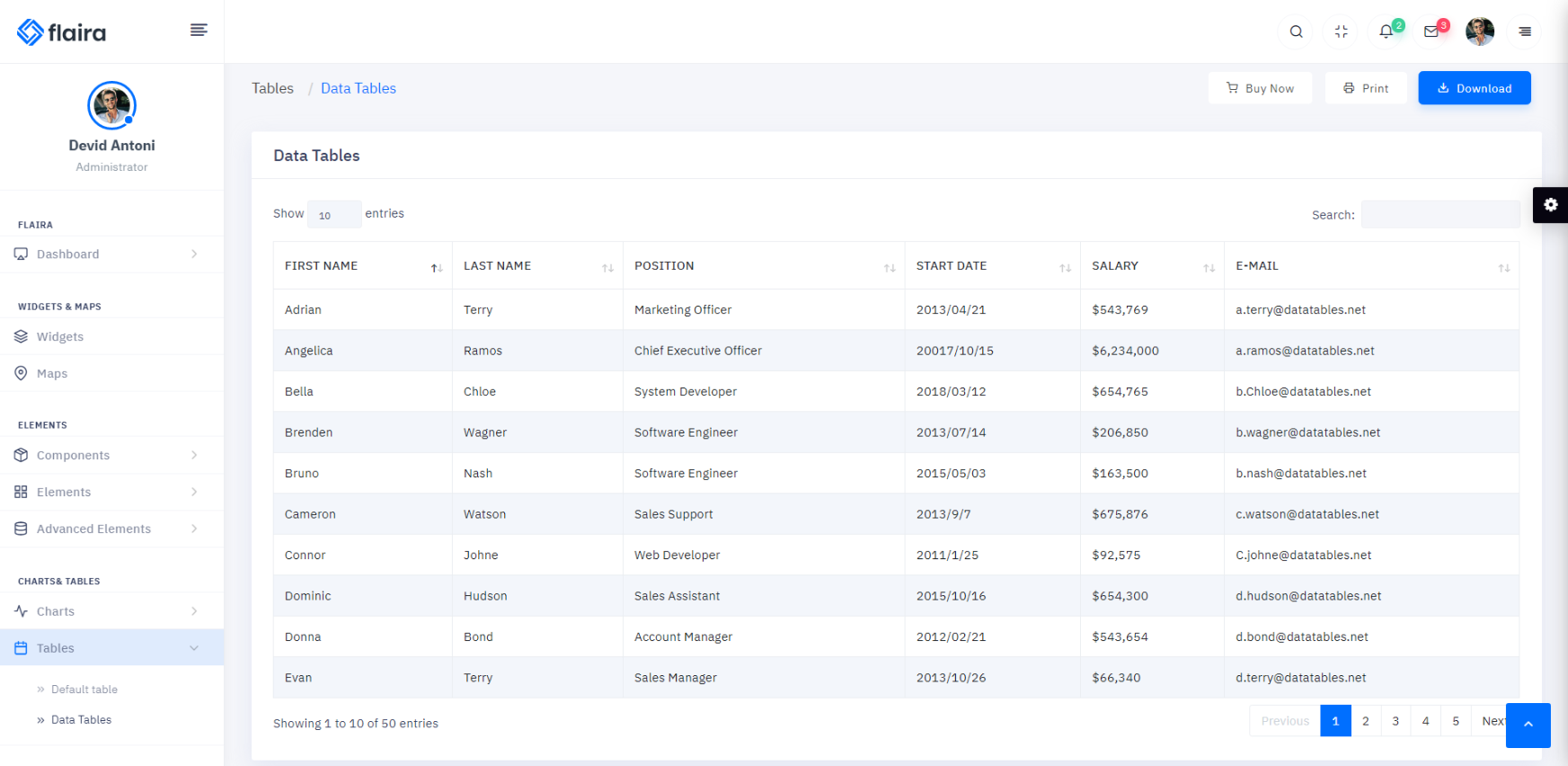Open the search magnifier in the top bar
Image resolution: width=1568 pixels, height=766 pixels.
pos(1296,31)
